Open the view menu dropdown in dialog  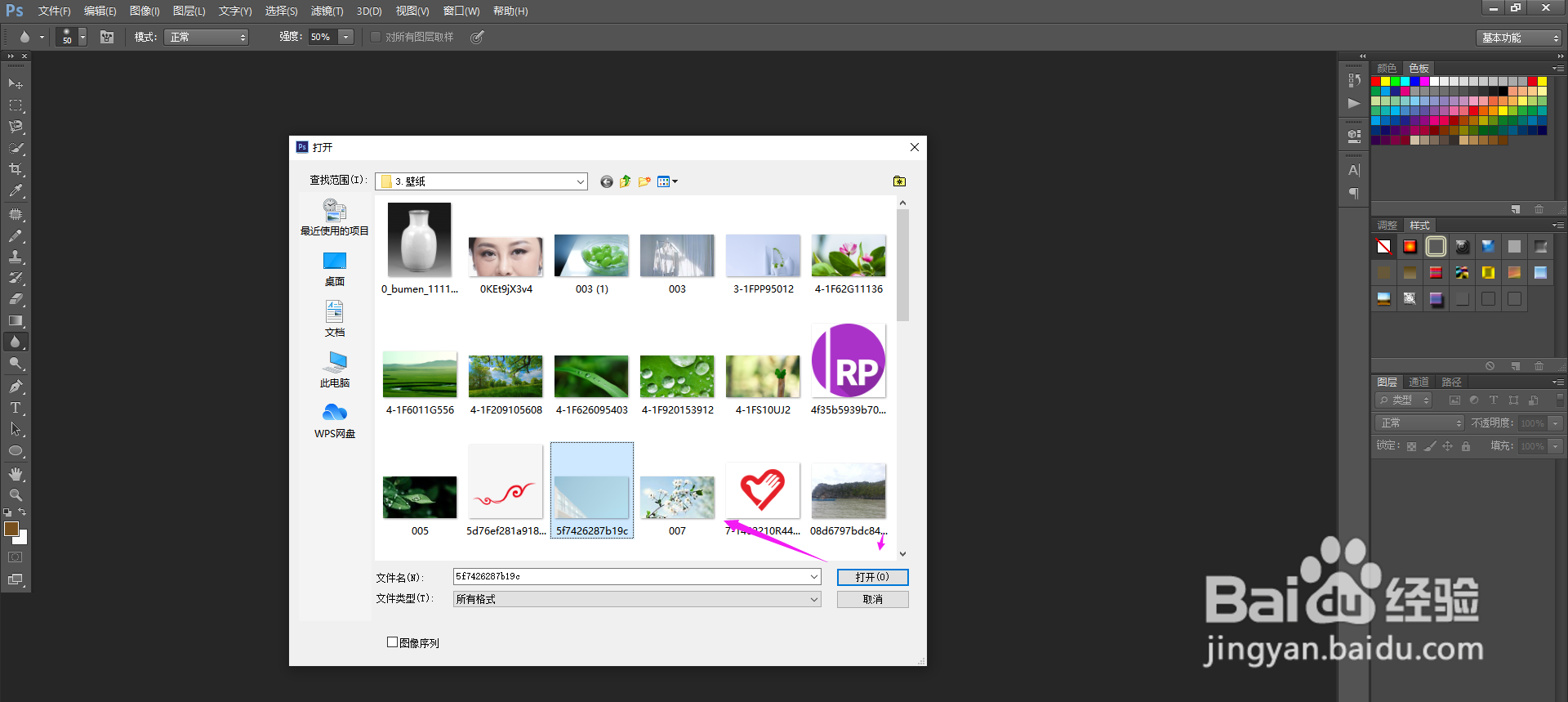point(667,181)
